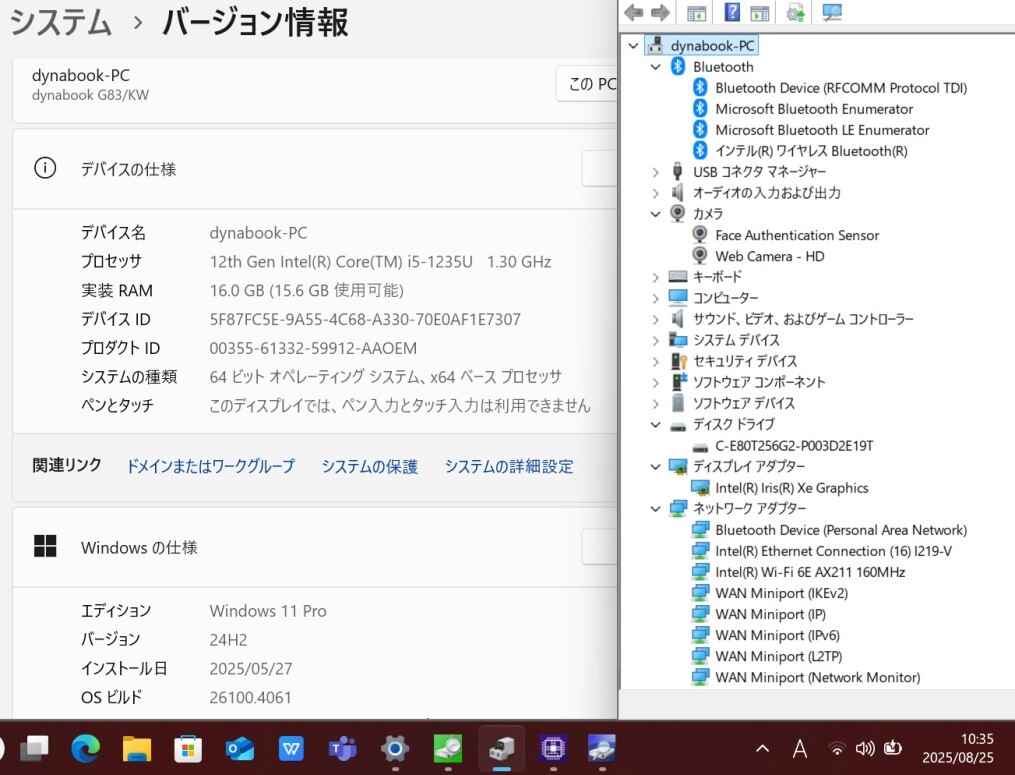Collapse the Bluetooth category
The height and width of the screenshot is (775, 1015).
pyautogui.click(x=656, y=67)
